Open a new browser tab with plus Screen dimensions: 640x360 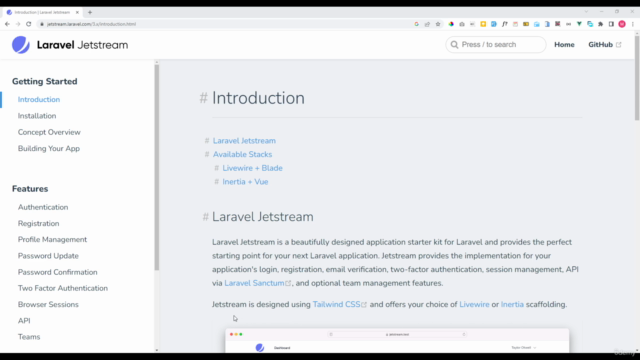[x=90, y=12]
